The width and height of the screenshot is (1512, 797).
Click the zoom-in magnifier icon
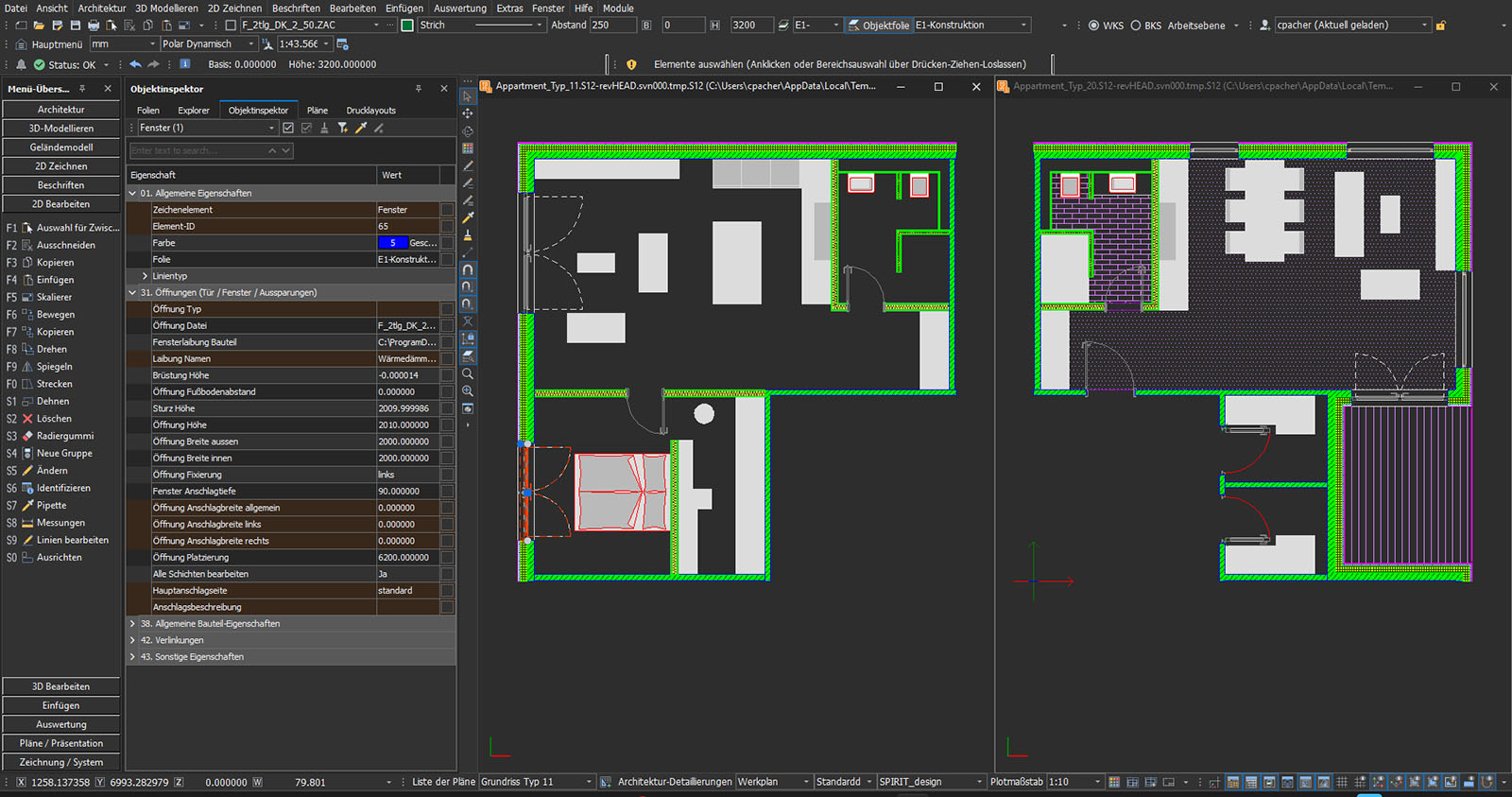(467, 391)
